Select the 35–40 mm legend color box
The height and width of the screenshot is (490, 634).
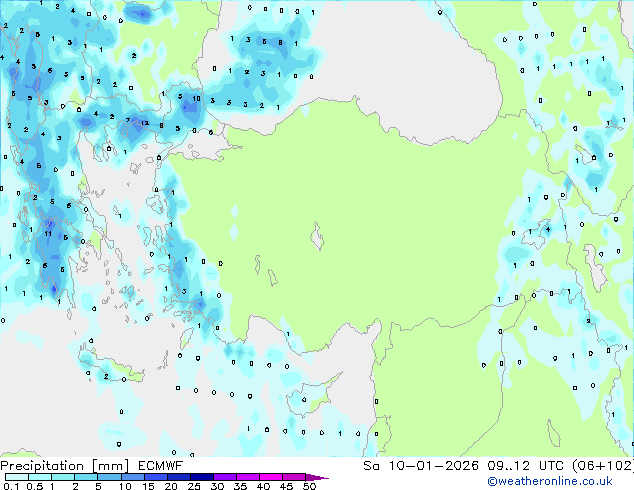[248, 477]
